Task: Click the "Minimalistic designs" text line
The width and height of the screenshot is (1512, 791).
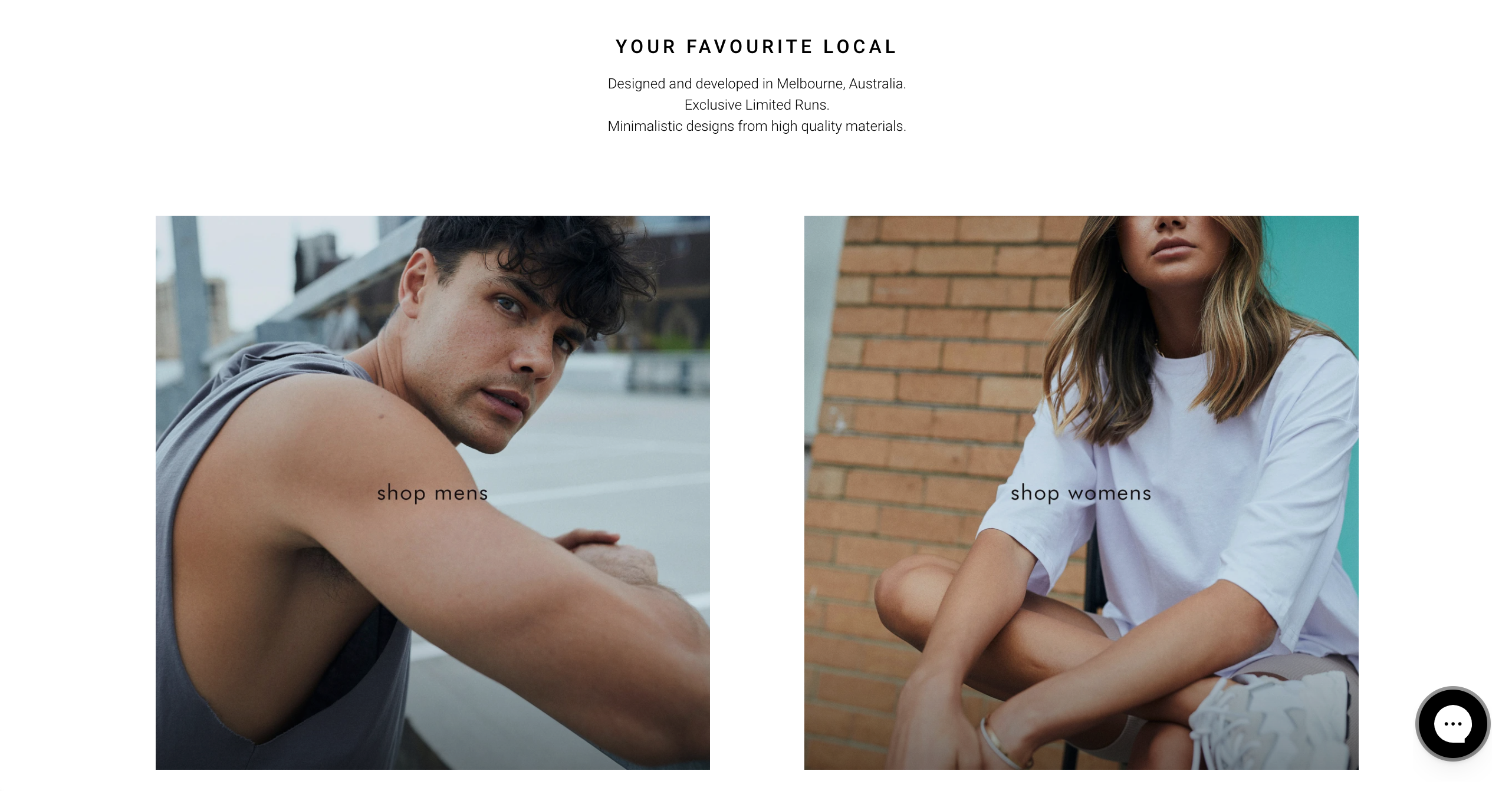Action: point(757,126)
